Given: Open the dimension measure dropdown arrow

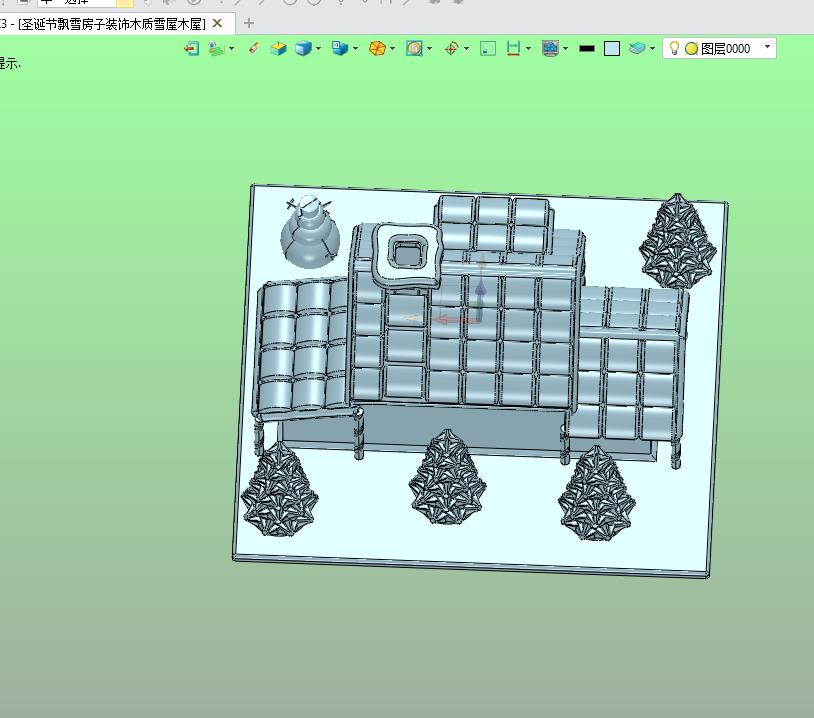Looking at the screenshot, I should coord(528,49).
